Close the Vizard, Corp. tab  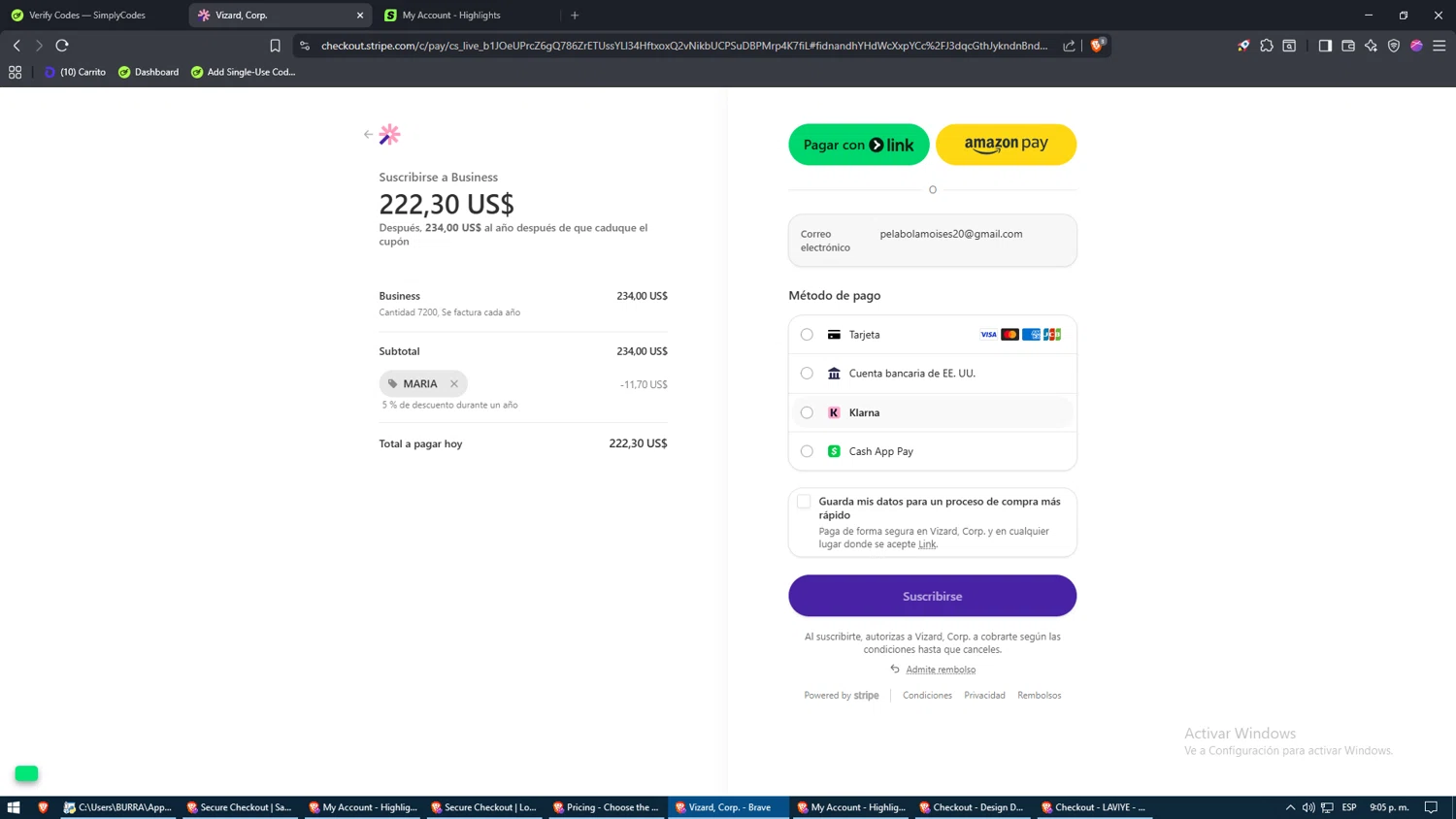click(360, 16)
